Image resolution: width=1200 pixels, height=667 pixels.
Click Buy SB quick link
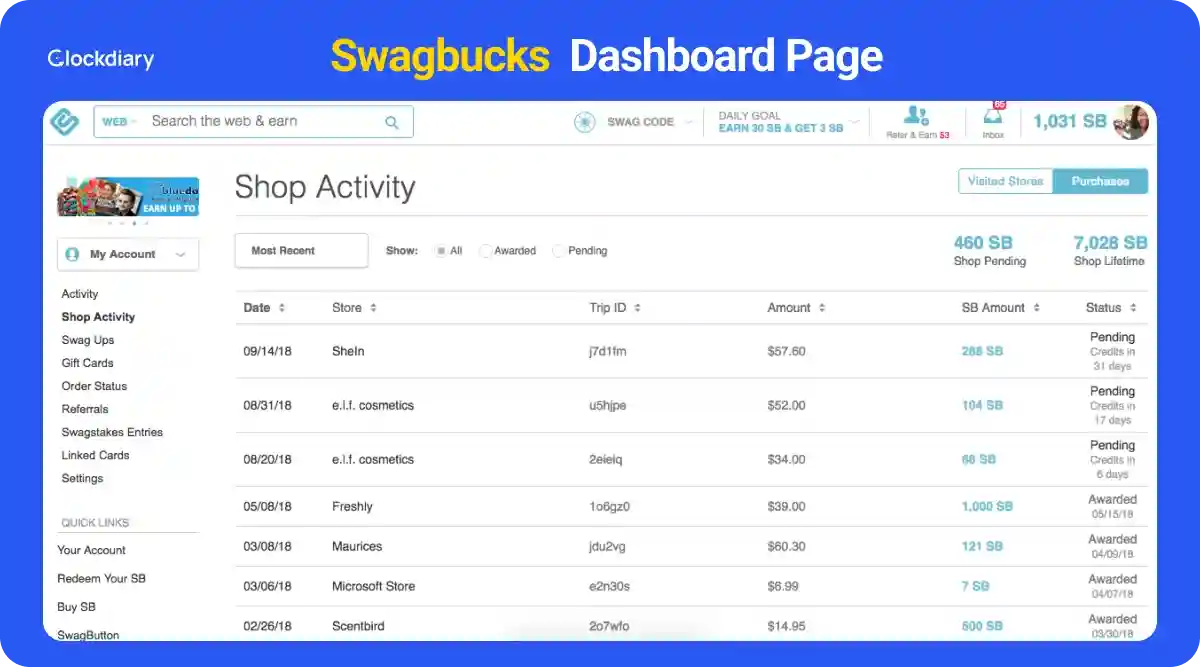(x=76, y=607)
